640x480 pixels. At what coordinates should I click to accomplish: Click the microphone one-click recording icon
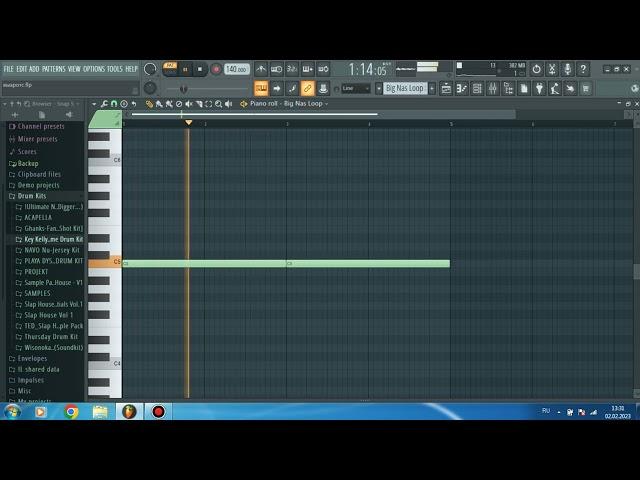pos(567,69)
